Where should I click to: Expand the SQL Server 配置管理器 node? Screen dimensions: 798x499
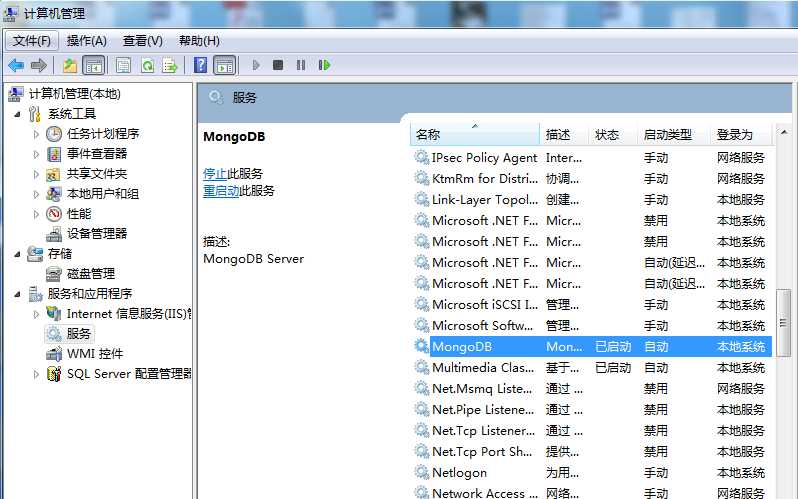[36, 374]
